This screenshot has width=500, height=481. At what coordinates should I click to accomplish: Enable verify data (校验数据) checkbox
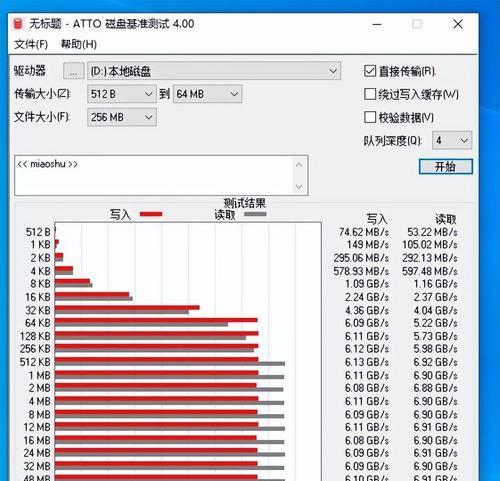(x=370, y=117)
